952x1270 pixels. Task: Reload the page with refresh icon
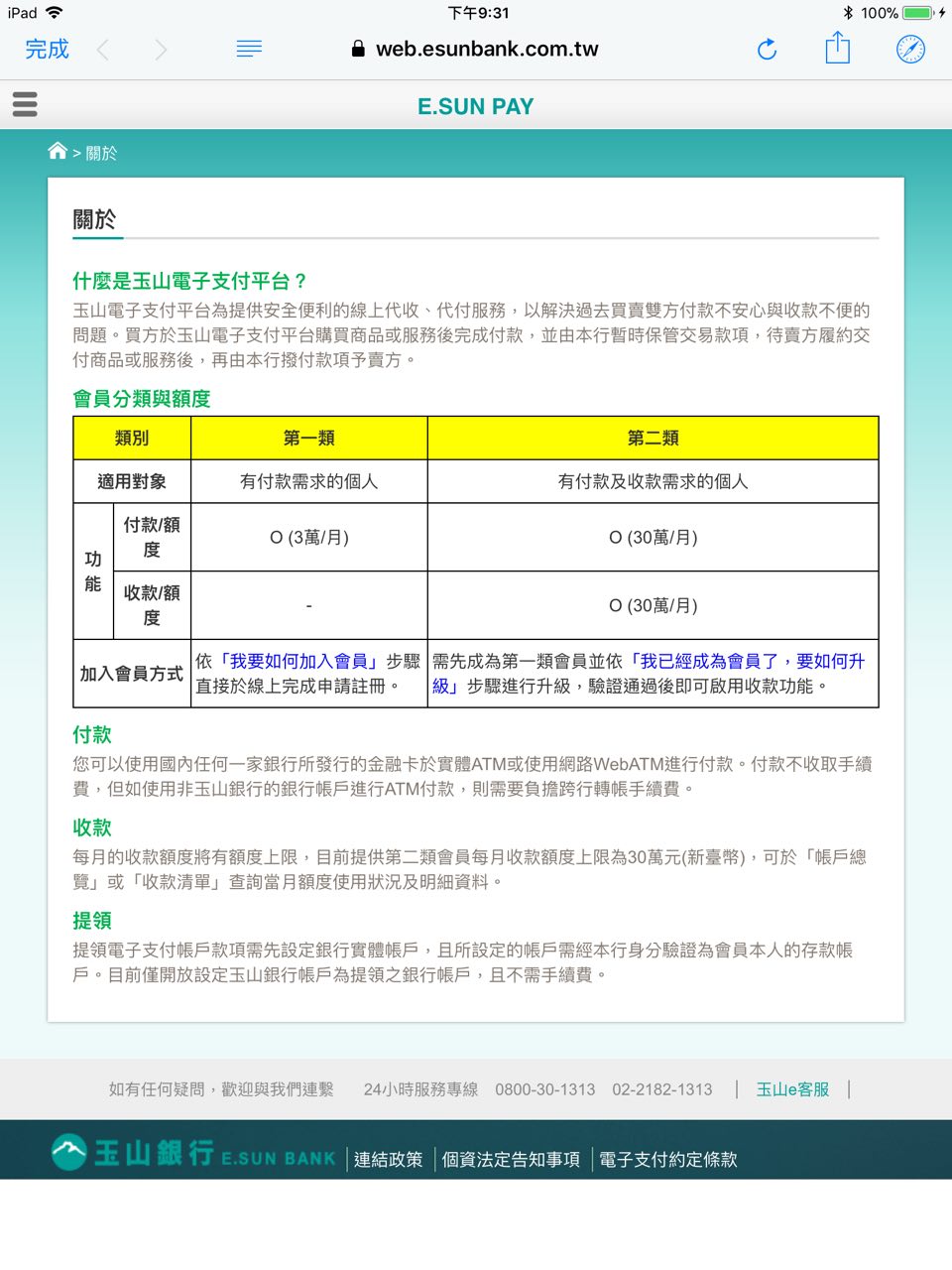pyautogui.click(x=767, y=50)
